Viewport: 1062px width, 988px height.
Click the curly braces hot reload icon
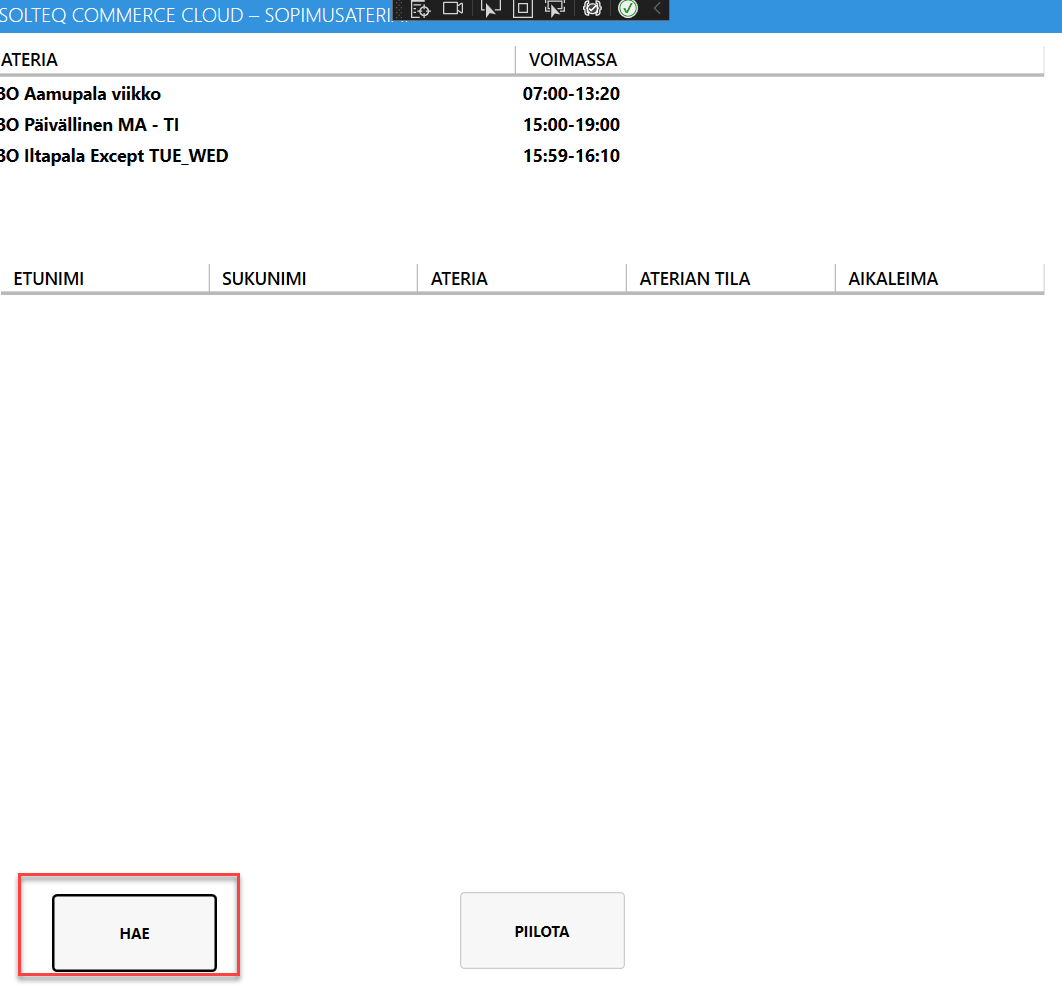(592, 9)
